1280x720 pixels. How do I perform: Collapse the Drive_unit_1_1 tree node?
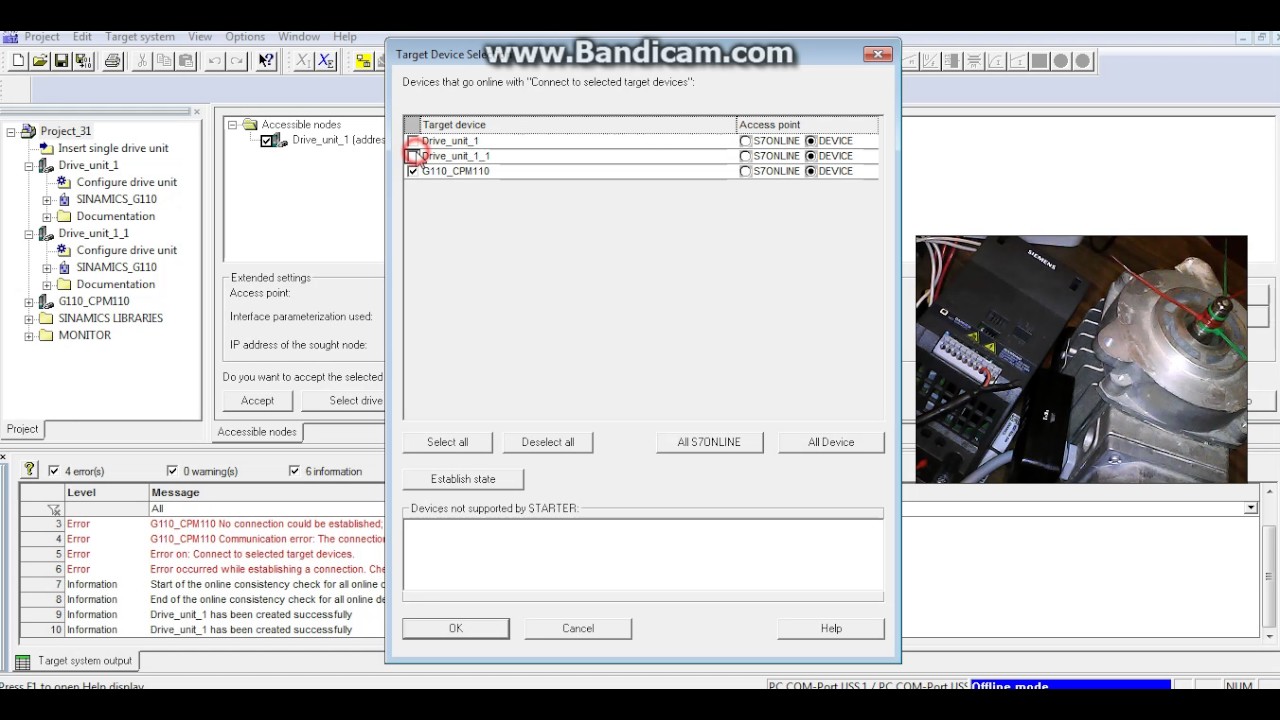click(29, 233)
